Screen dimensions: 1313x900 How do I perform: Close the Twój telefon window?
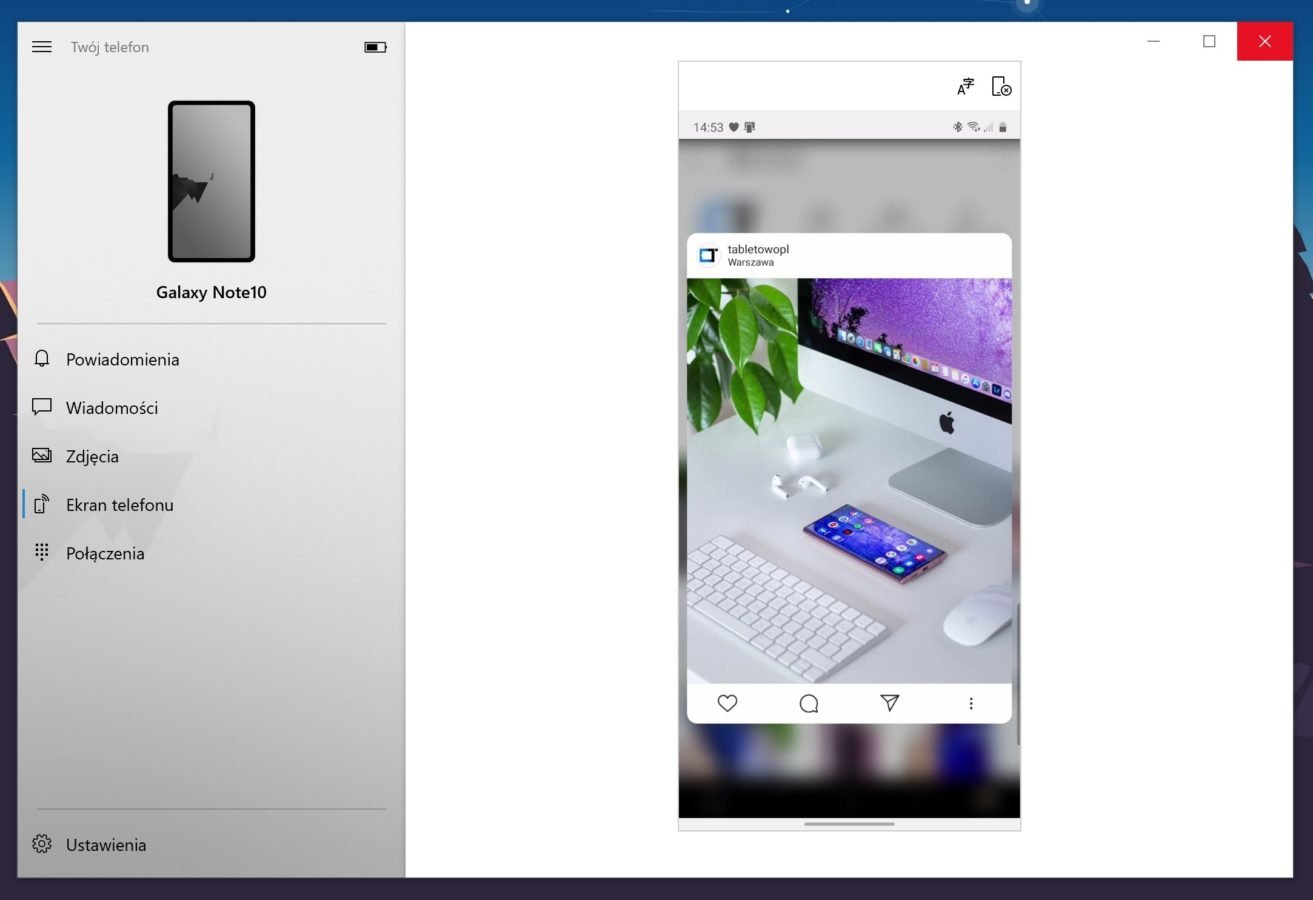tap(1265, 41)
